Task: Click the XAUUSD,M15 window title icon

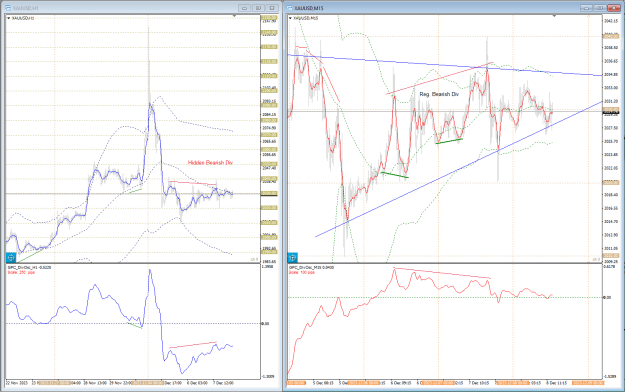Action: pos(289,8)
